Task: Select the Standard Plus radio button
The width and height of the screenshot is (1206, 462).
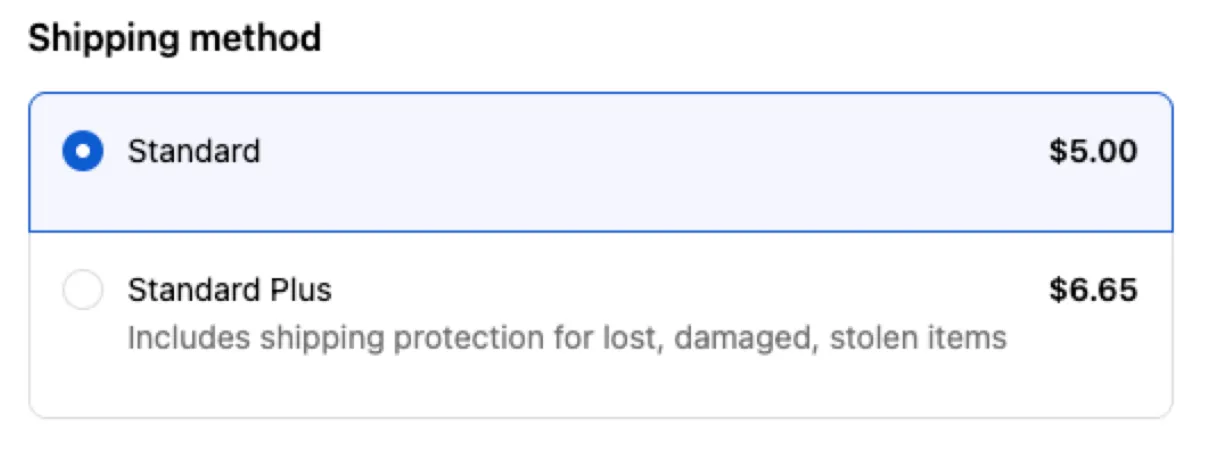Action: click(x=83, y=291)
